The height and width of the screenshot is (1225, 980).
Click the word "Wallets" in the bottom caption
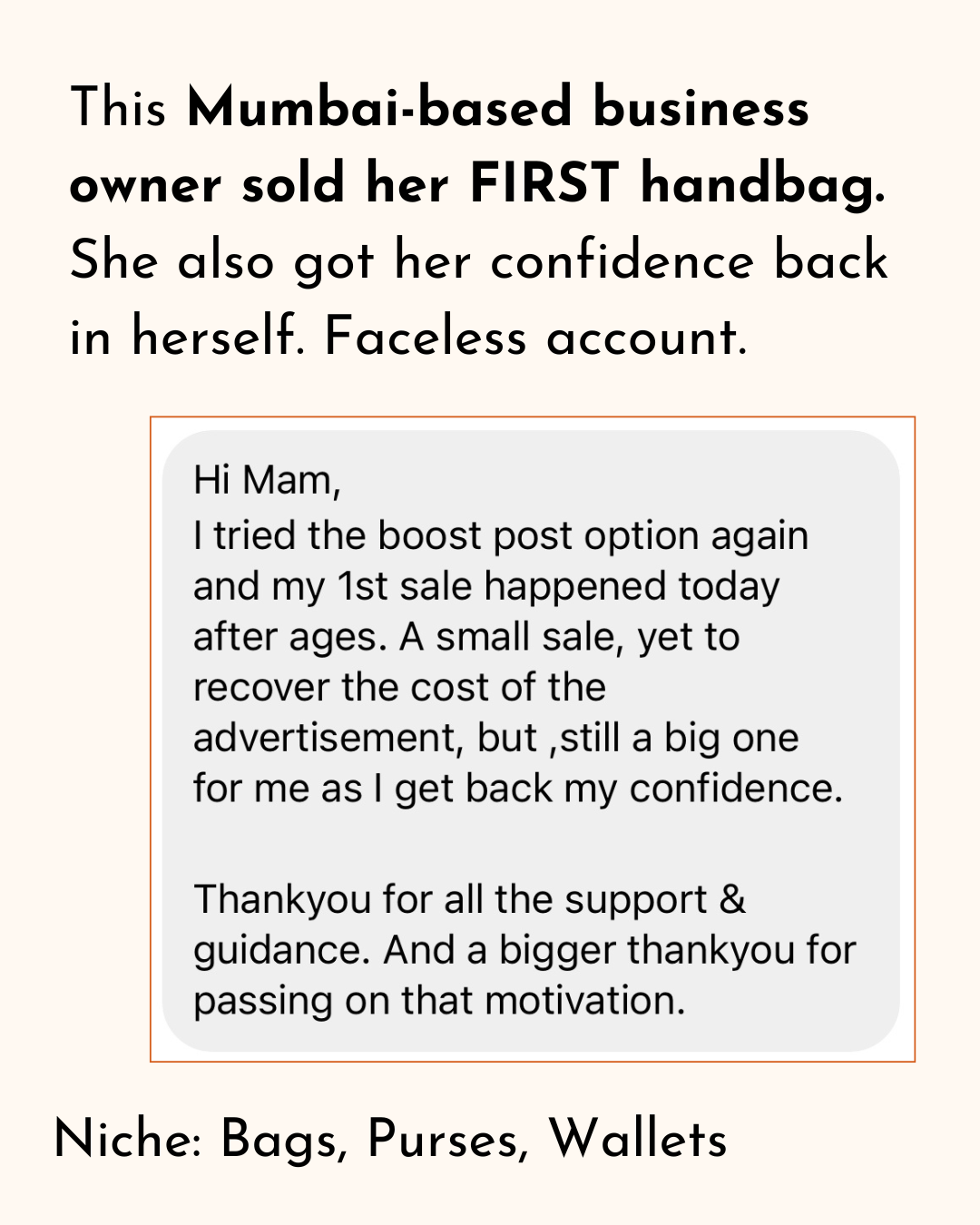pos(637,1140)
